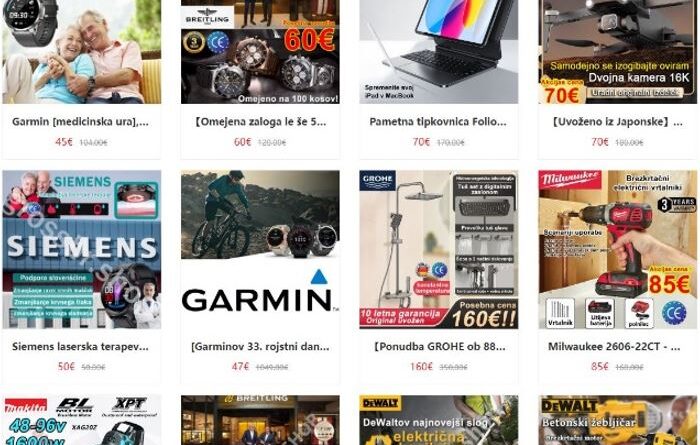
Task: Select the Milwaukee drill 85€ product image
Action: click(617, 250)
